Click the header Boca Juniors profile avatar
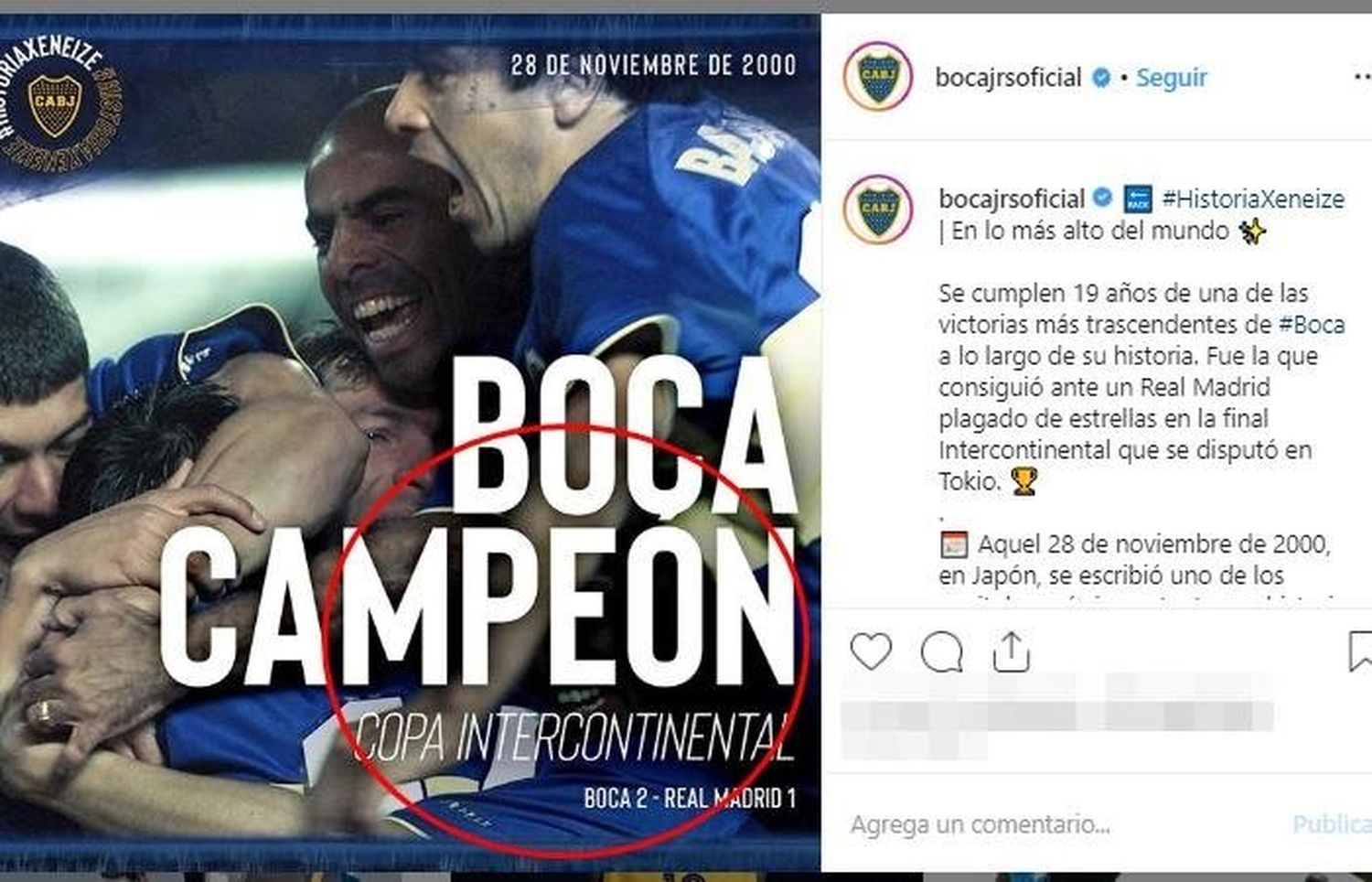1372x882 pixels. click(x=878, y=76)
